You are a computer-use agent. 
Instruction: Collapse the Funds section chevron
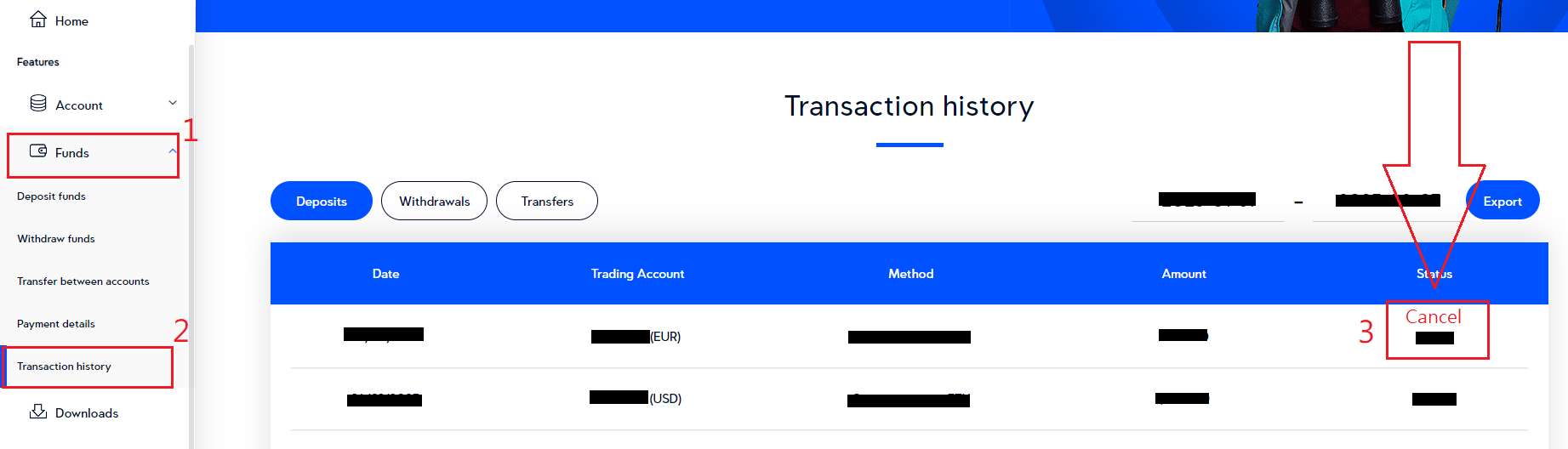tap(173, 151)
